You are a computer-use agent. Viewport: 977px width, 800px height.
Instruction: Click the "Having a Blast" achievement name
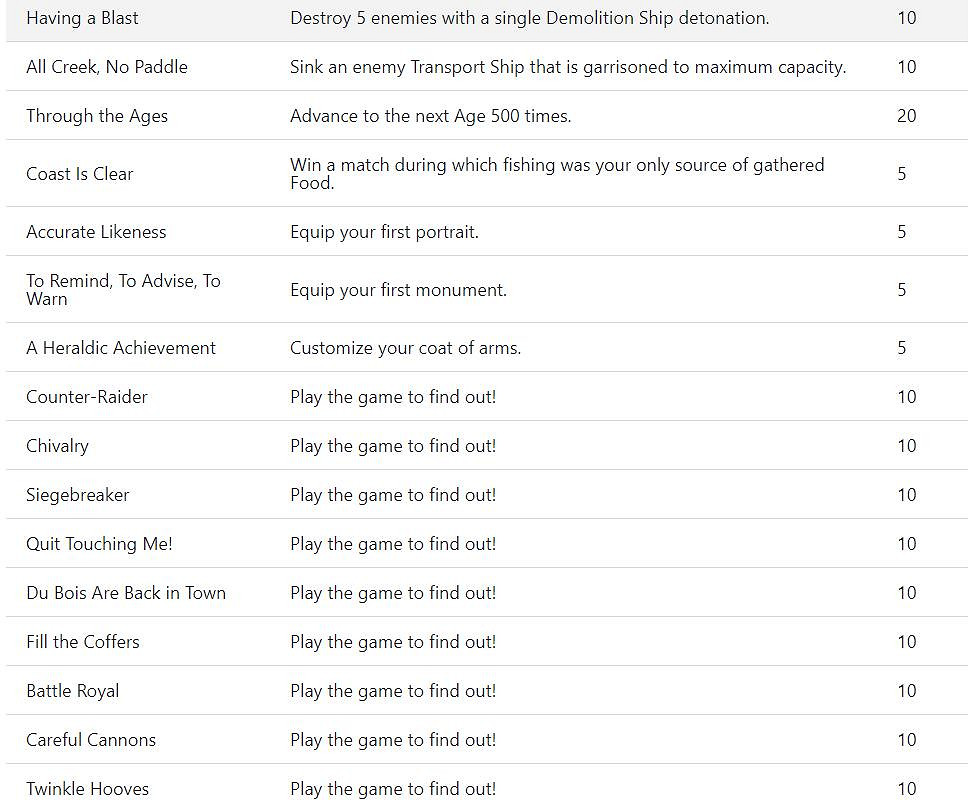[82, 18]
